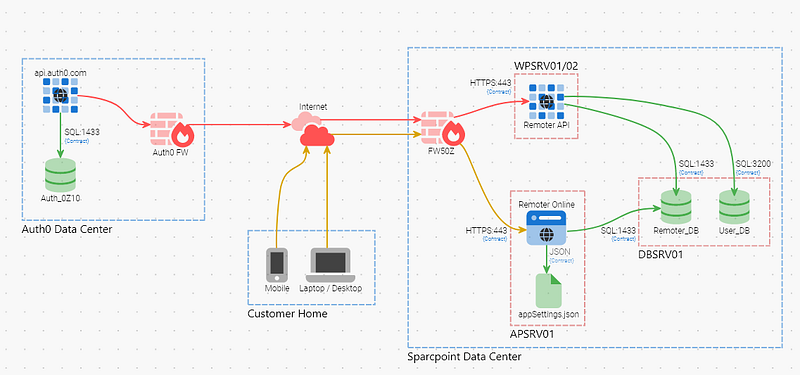Image resolution: width=800 pixels, height=375 pixels.
Task: Click the Auth0 Data Center boundary label
Action: [67, 230]
